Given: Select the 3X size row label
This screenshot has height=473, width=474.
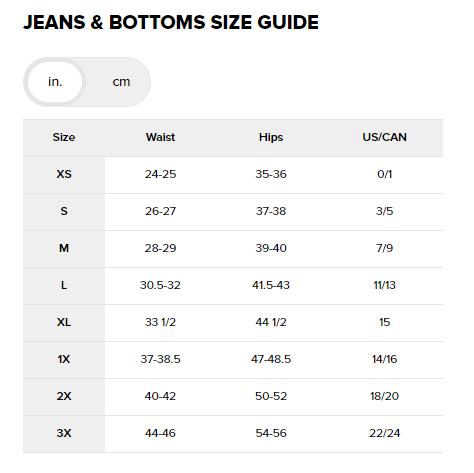Looking at the screenshot, I should click(64, 433).
